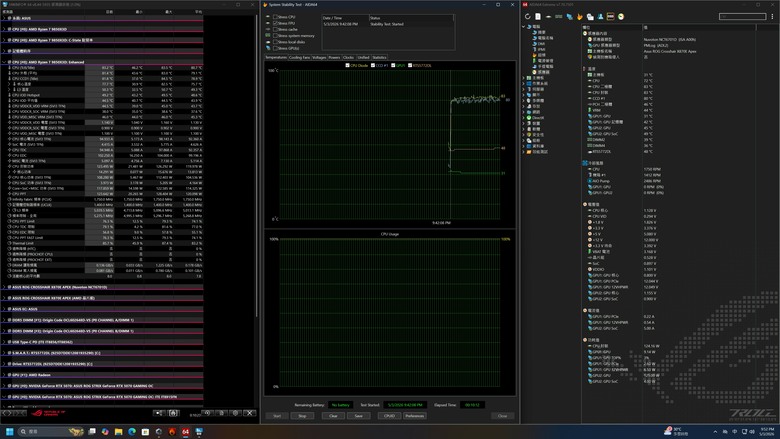Click the HWiNFO sensor list vertical scrollbar

click(x=257, y=167)
